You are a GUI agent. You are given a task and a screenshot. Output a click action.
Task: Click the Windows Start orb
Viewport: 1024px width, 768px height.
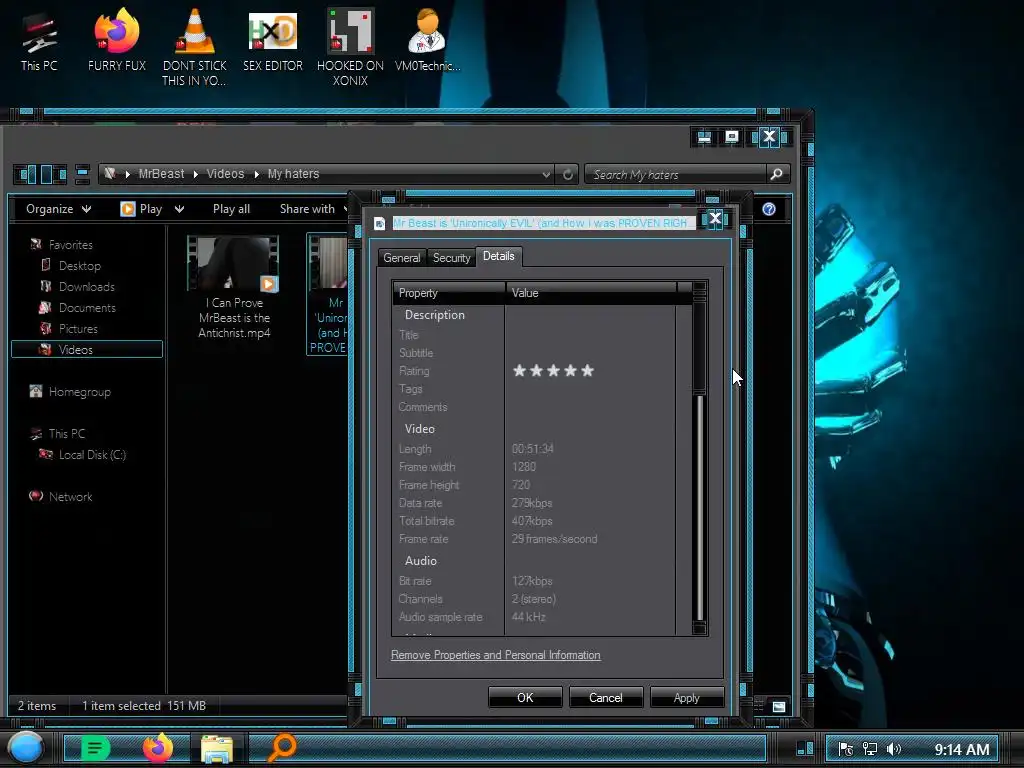(x=25, y=748)
